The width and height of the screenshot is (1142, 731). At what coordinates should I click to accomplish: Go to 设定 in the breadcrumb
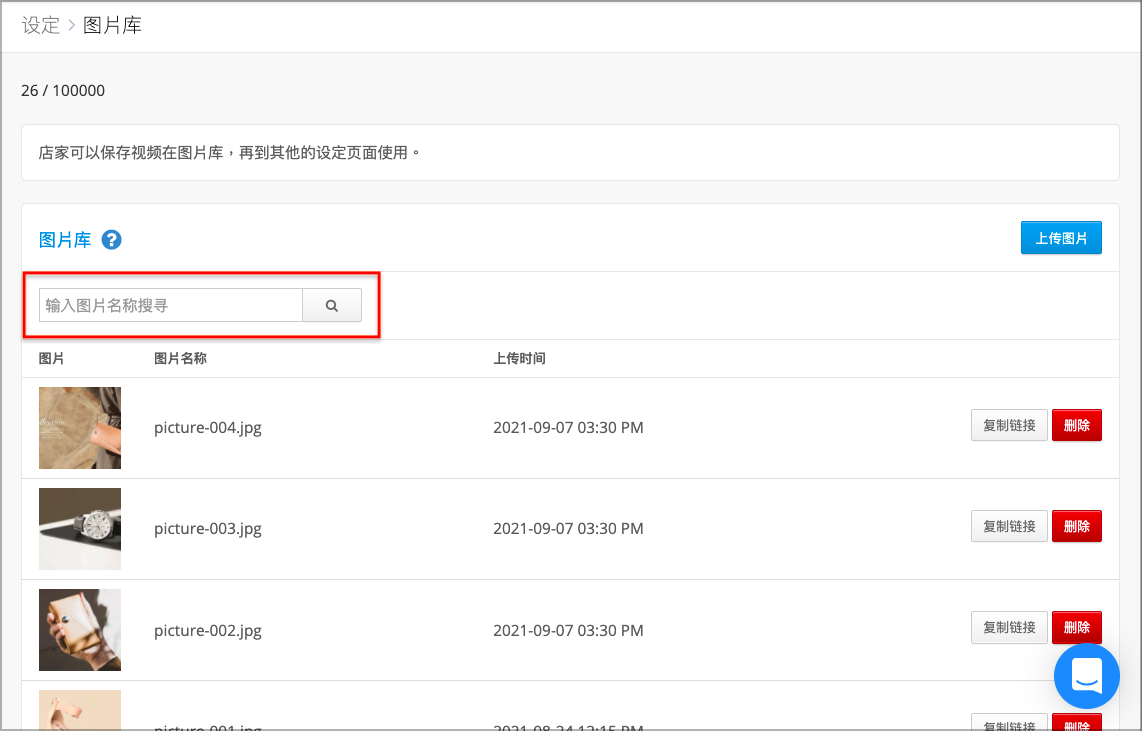tap(41, 25)
